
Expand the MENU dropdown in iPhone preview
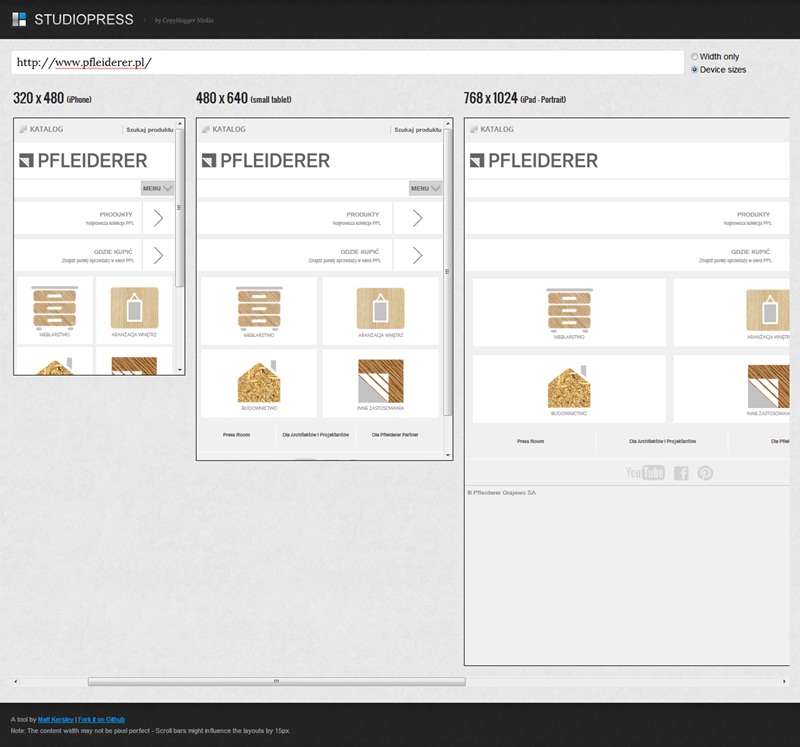[x=157, y=188]
